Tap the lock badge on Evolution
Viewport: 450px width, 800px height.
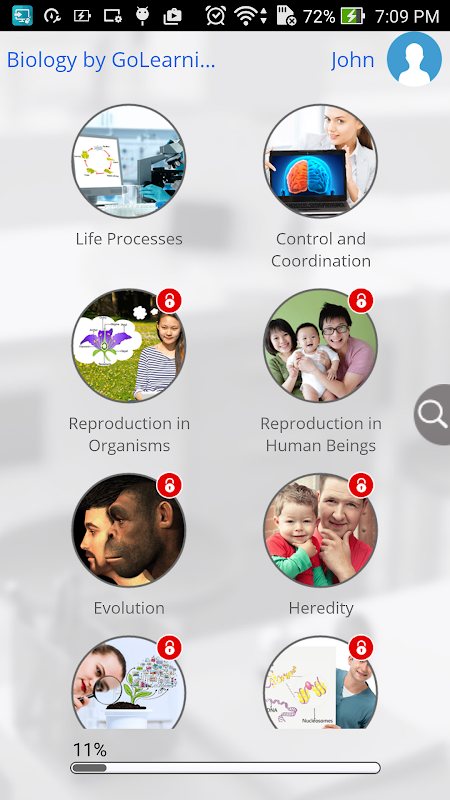[169, 485]
